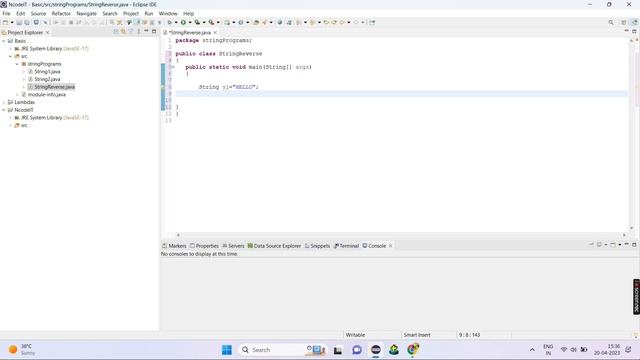The width and height of the screenshot is (640, 360).
Task: Expand the Lambdas project
Action: pos(4,102)
